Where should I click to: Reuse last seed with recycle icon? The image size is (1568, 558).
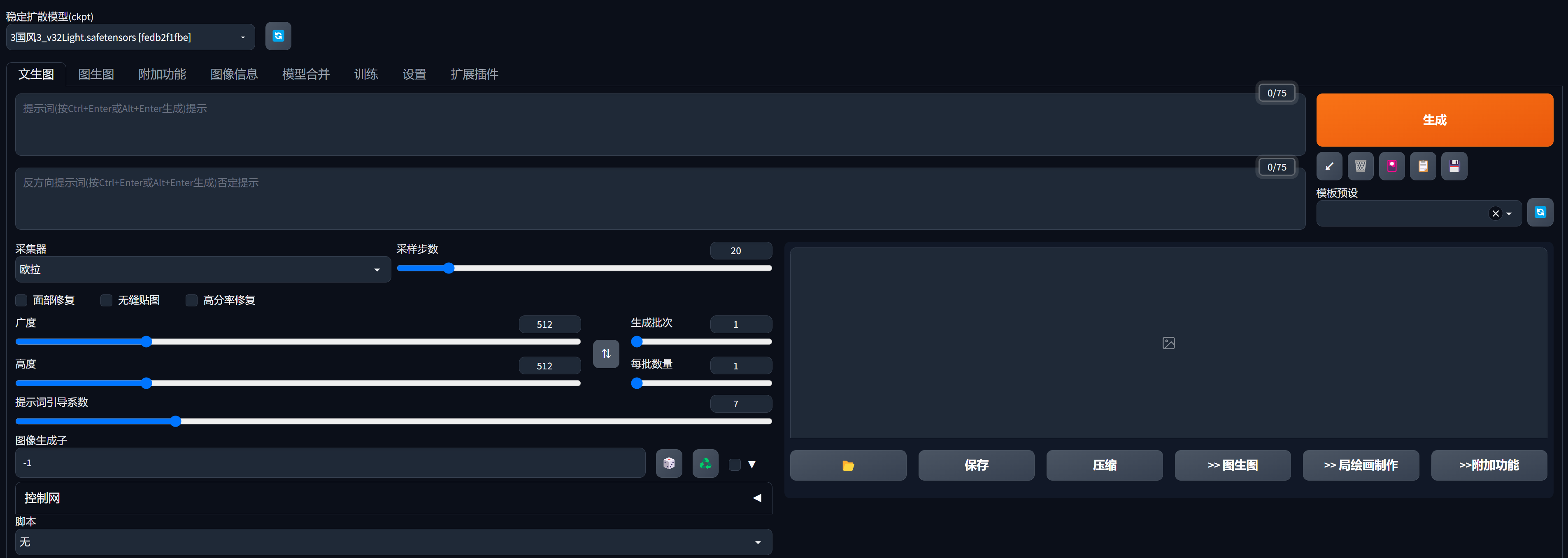[x=705, y=464]
